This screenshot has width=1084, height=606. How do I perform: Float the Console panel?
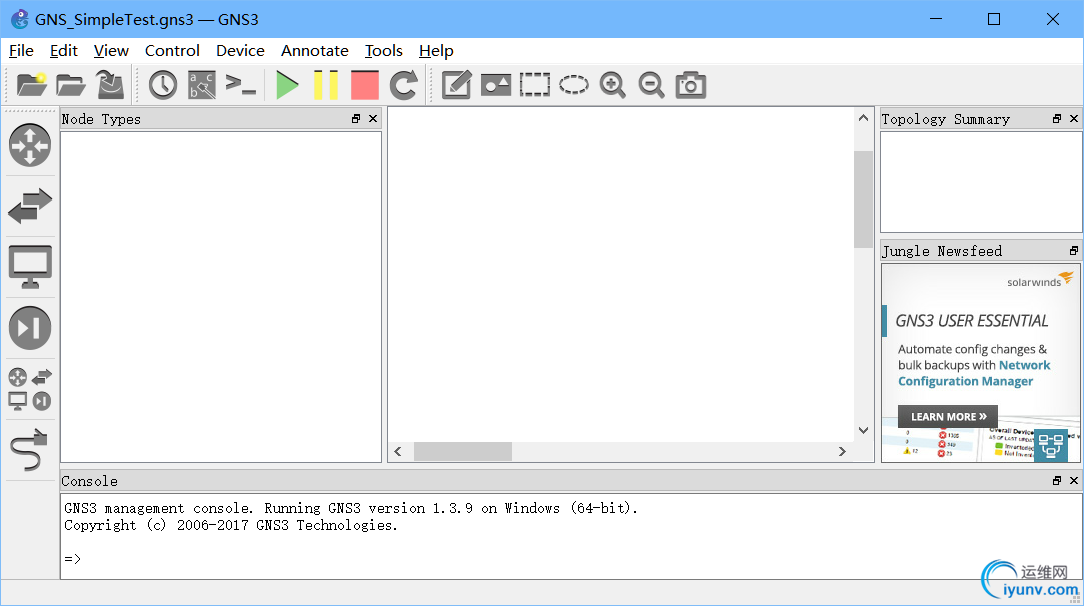pyautogui.click(x=1057, y=480)
